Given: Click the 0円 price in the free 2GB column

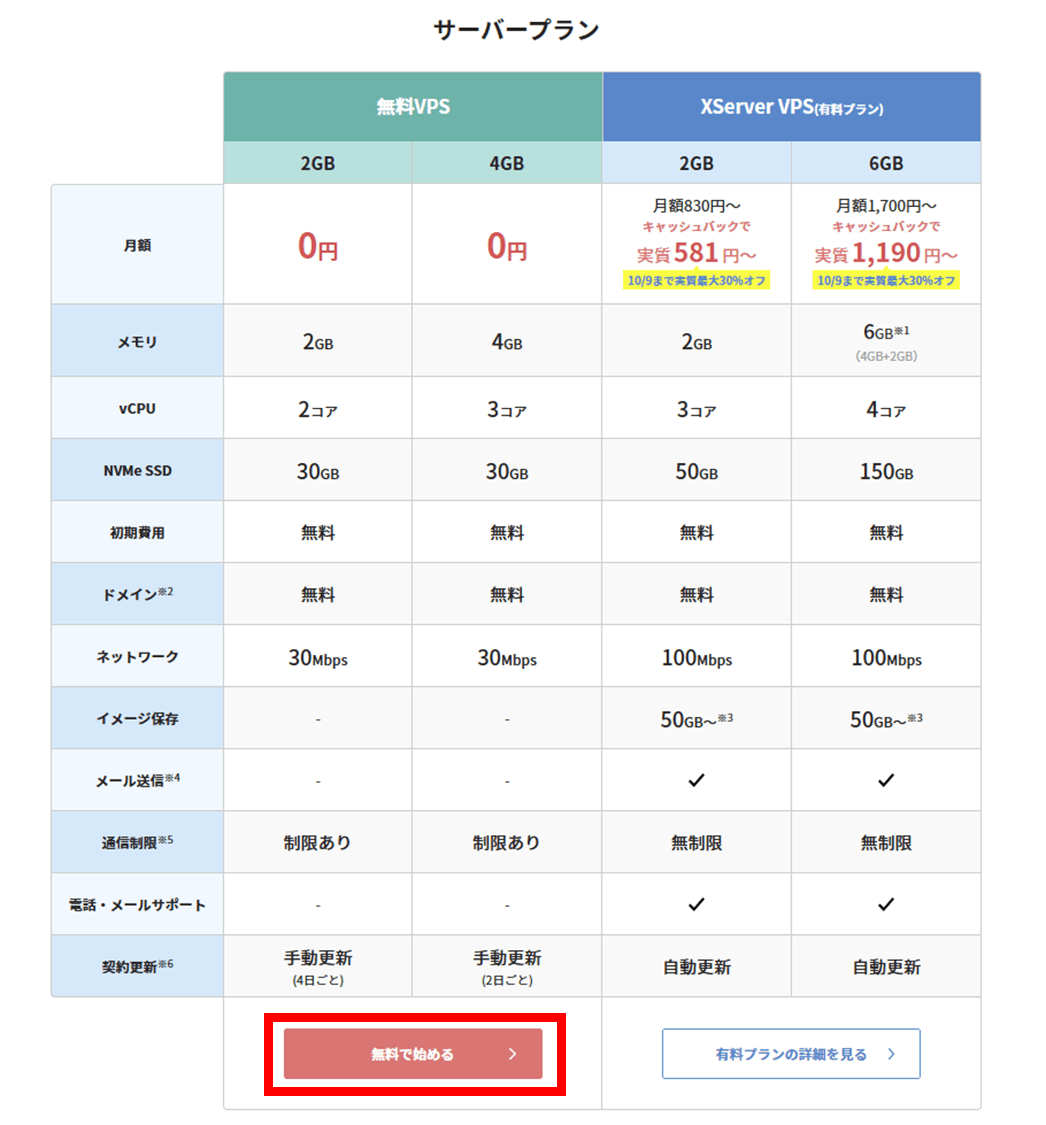Looking at the screenshot, I should pyautogui.click(x=318, y=246).
